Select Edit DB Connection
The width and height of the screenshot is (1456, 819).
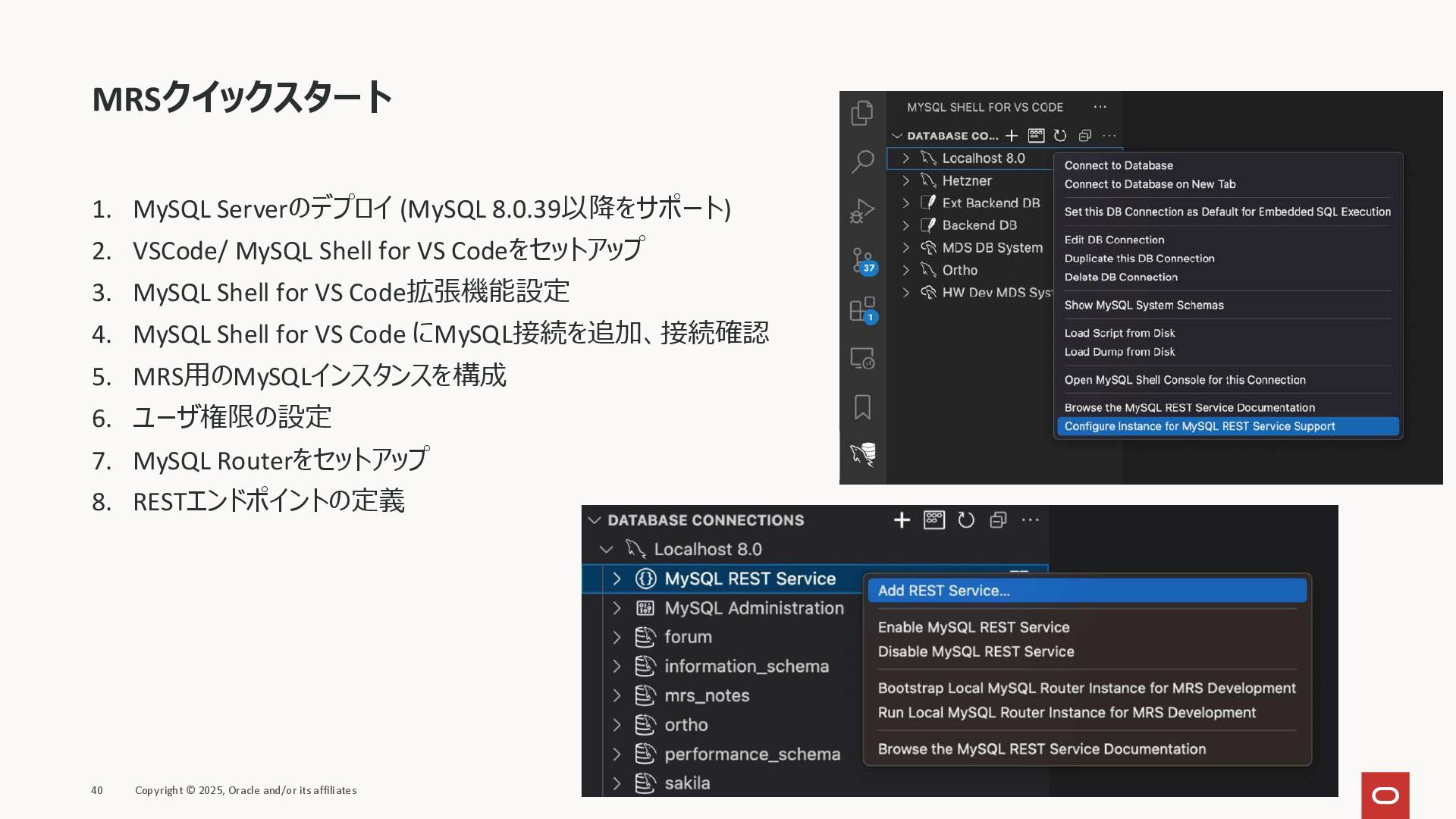(x=1114, y=240)
